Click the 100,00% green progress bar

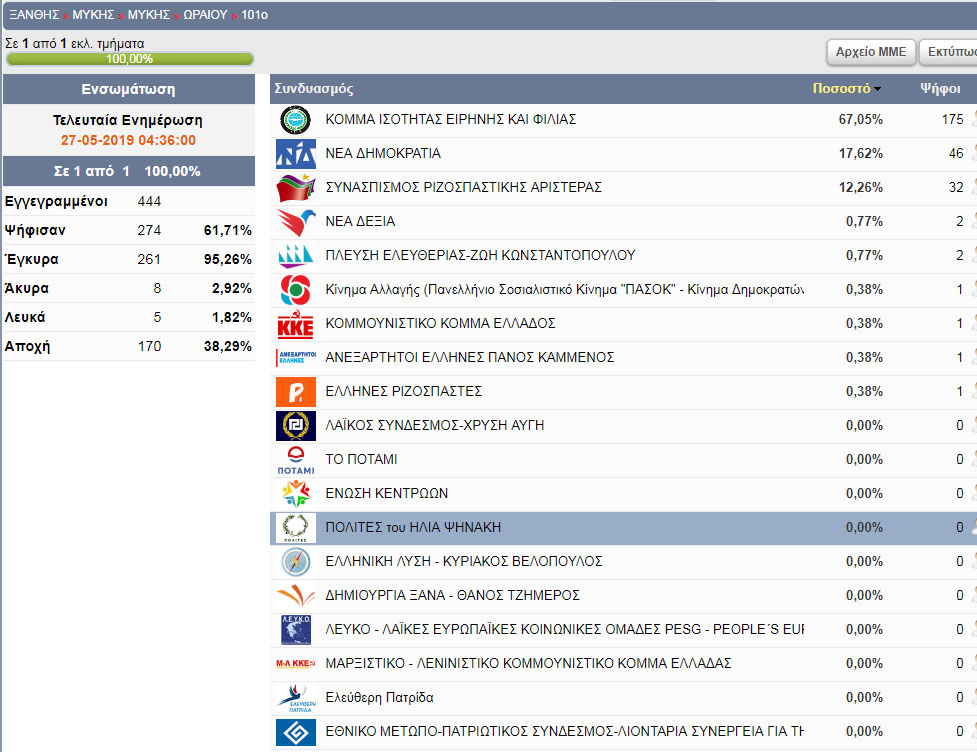pyautogui.click(x=130, y=59)
